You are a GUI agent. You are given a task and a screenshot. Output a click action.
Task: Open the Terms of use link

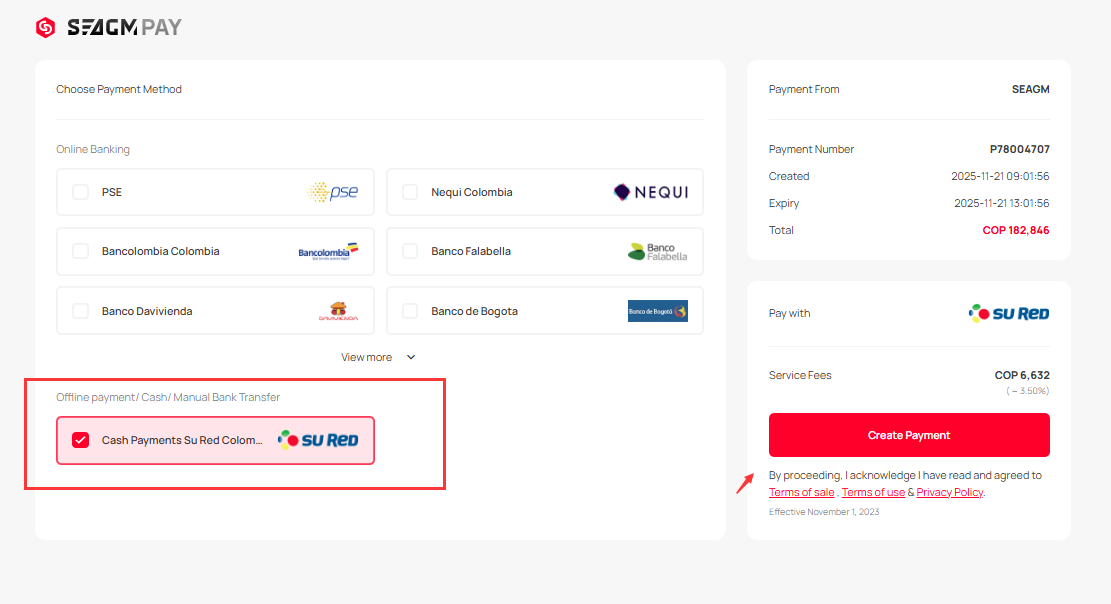click(873, 492)
